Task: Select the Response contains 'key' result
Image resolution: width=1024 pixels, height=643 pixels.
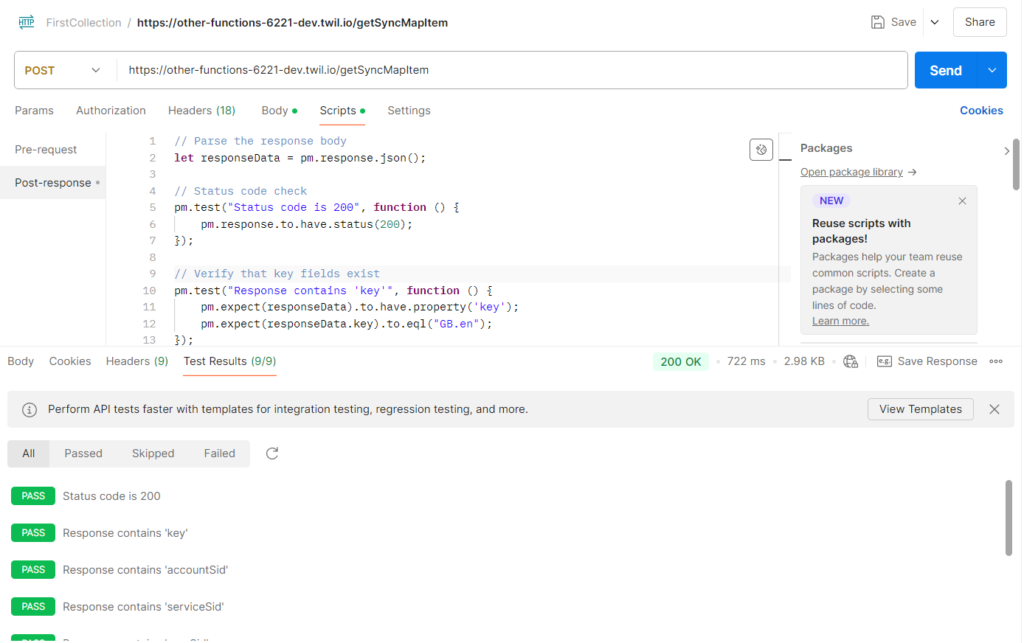Action: [x=125, y=533]
